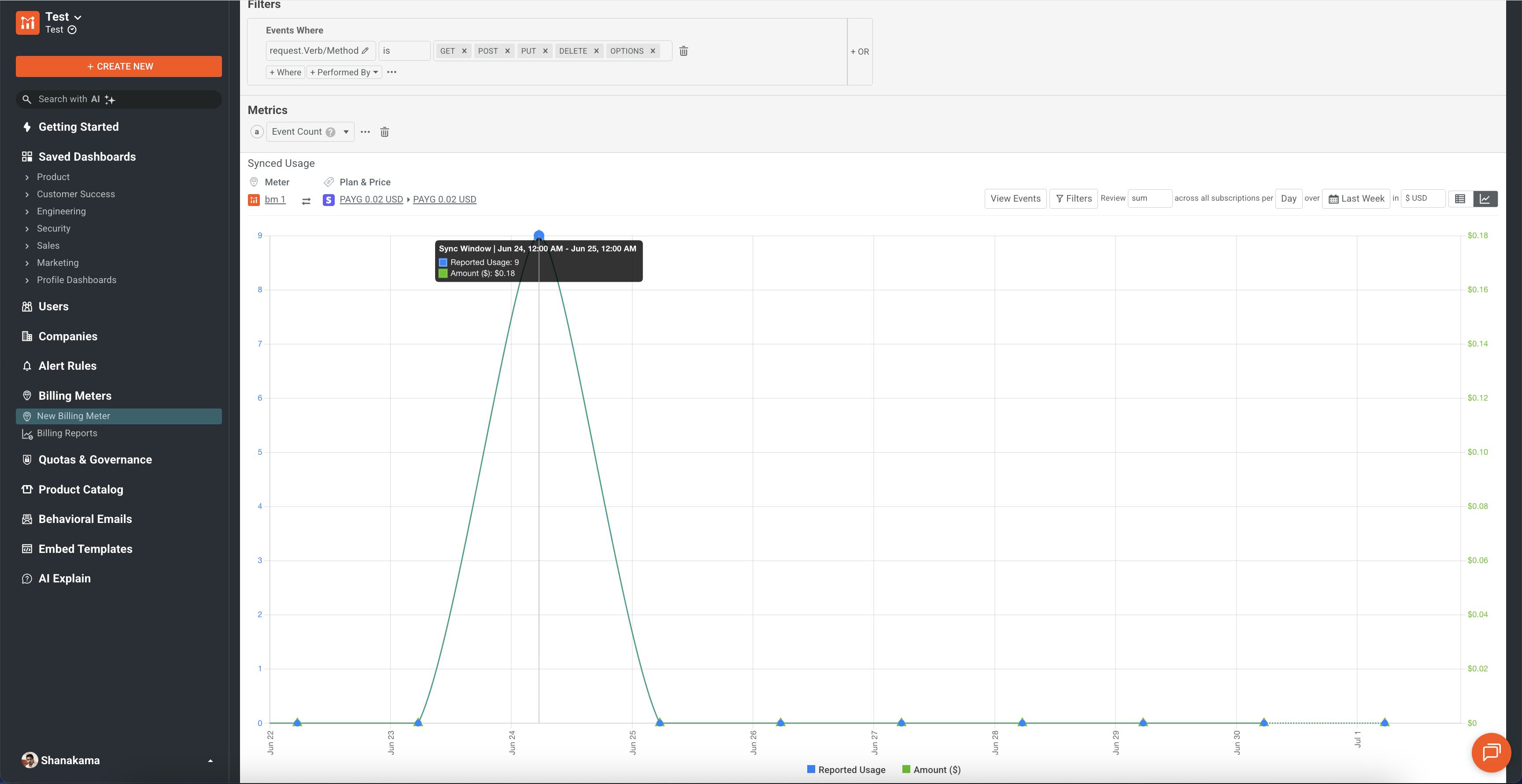
Task: Click the CREATE NEW button
Action: pos(119,66)
